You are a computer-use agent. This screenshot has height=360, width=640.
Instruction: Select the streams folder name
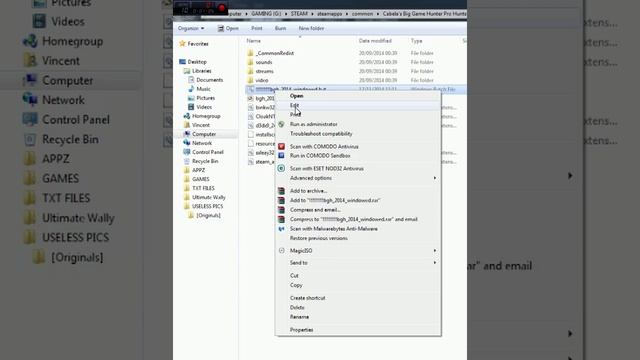click(x=264, y=71)
